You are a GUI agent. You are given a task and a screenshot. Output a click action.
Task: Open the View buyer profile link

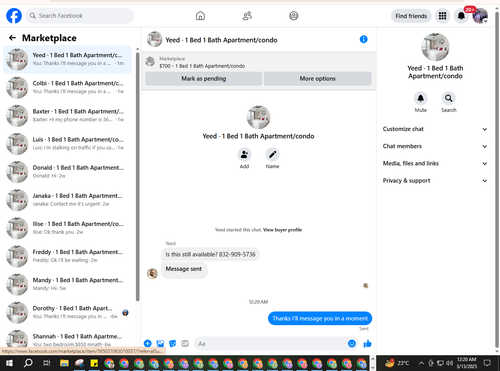282,230
